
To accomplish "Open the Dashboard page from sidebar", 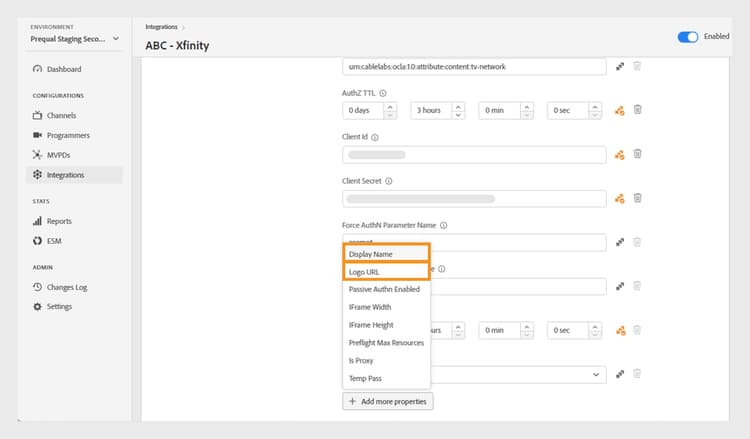I will click(x=63, y=69).
